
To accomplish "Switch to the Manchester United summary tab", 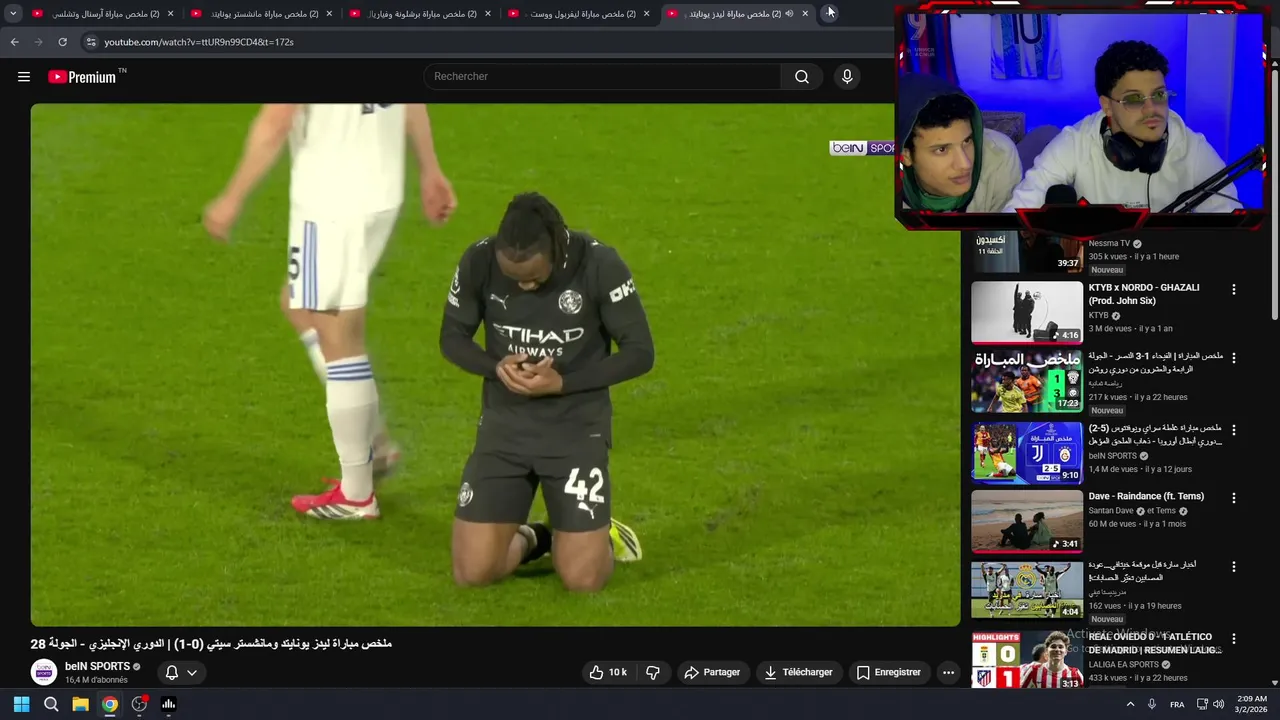I will [263, 14].
